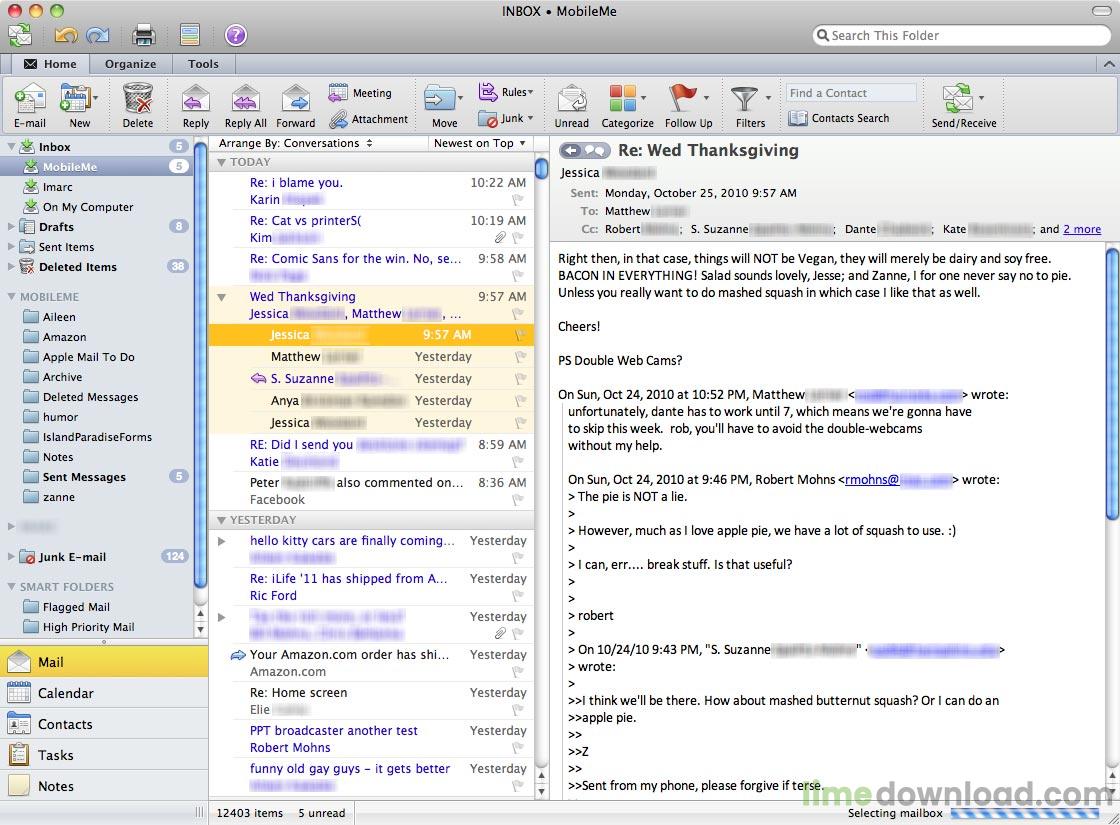Image resolution: width=1120 pixels, height=825 pixels.
Task: Switch to the Organize ribbon tab
Action: pos(131,64)
